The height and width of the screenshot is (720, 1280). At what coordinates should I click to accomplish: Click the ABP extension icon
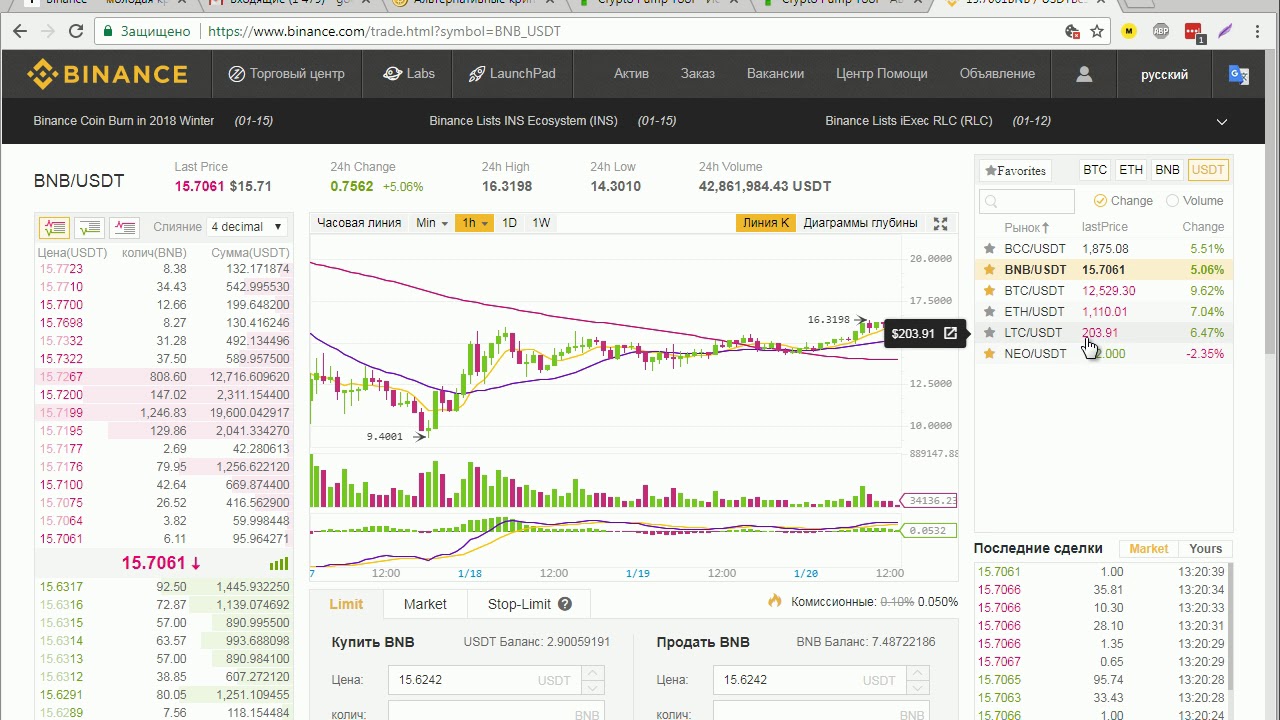[x=1161, y=31]
